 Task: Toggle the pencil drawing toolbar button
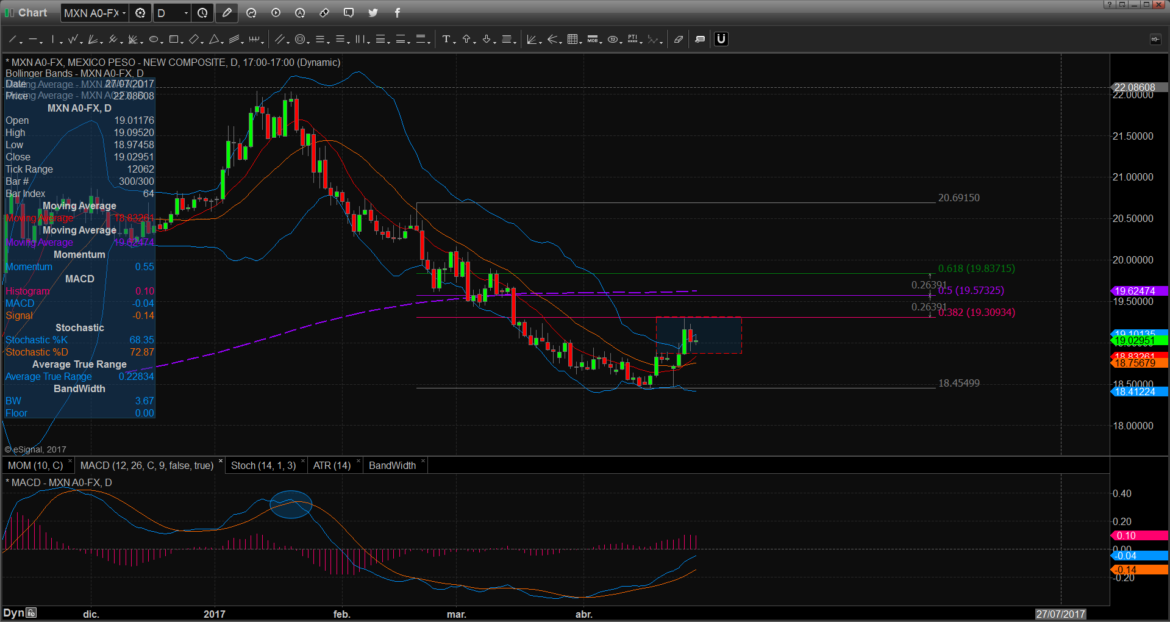[227, 13]
